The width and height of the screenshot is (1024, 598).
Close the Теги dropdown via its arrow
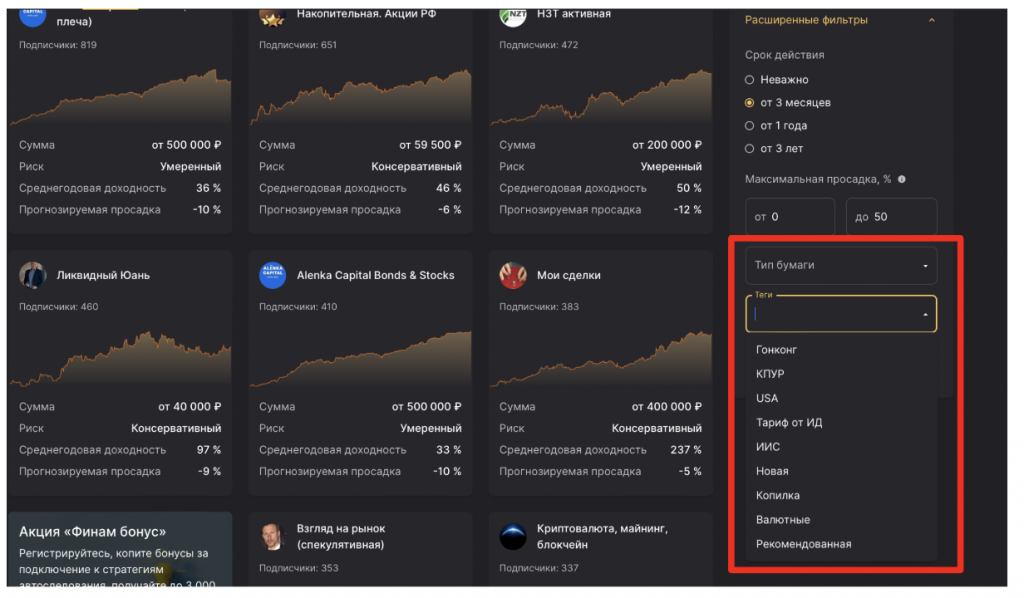[x=925, y=314]
